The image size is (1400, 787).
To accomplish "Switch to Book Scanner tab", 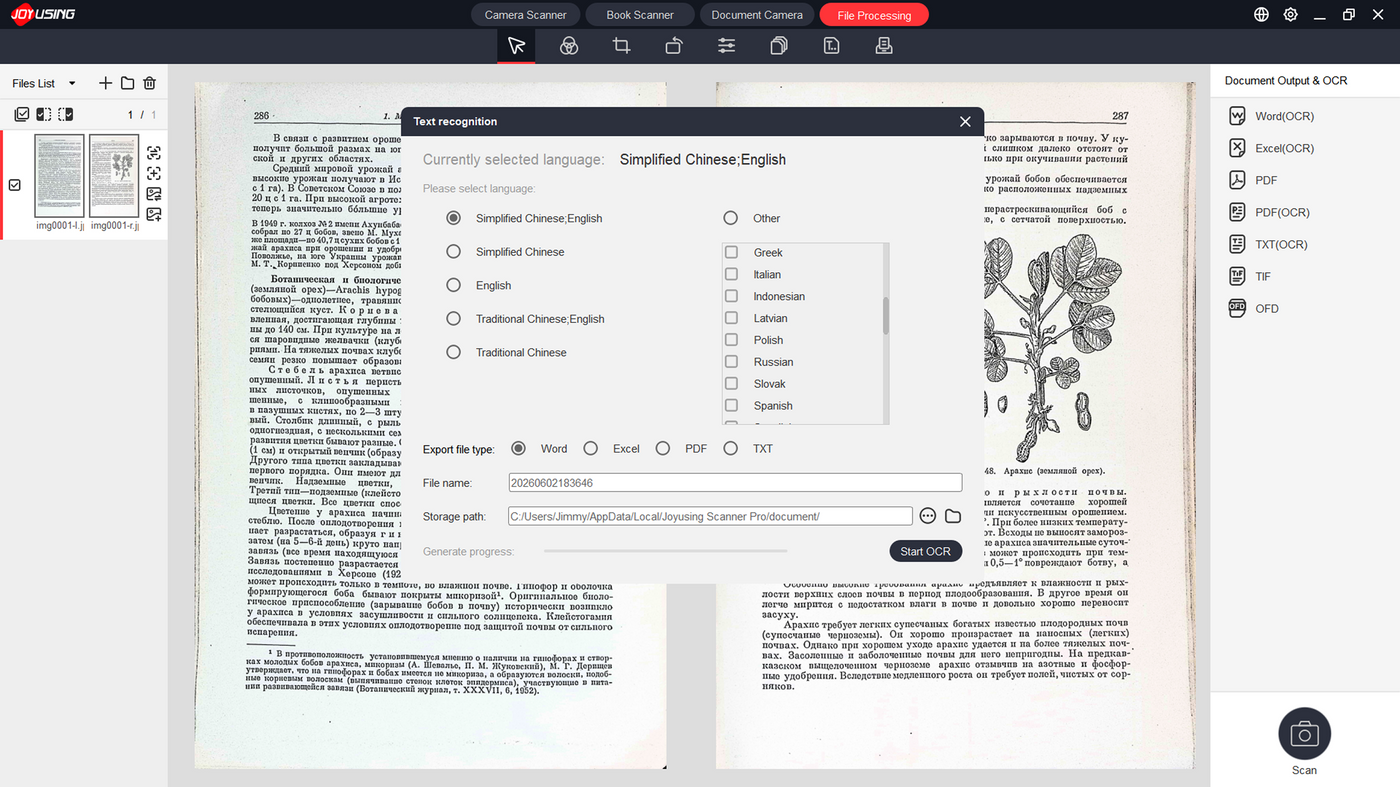I will (640, 15).
